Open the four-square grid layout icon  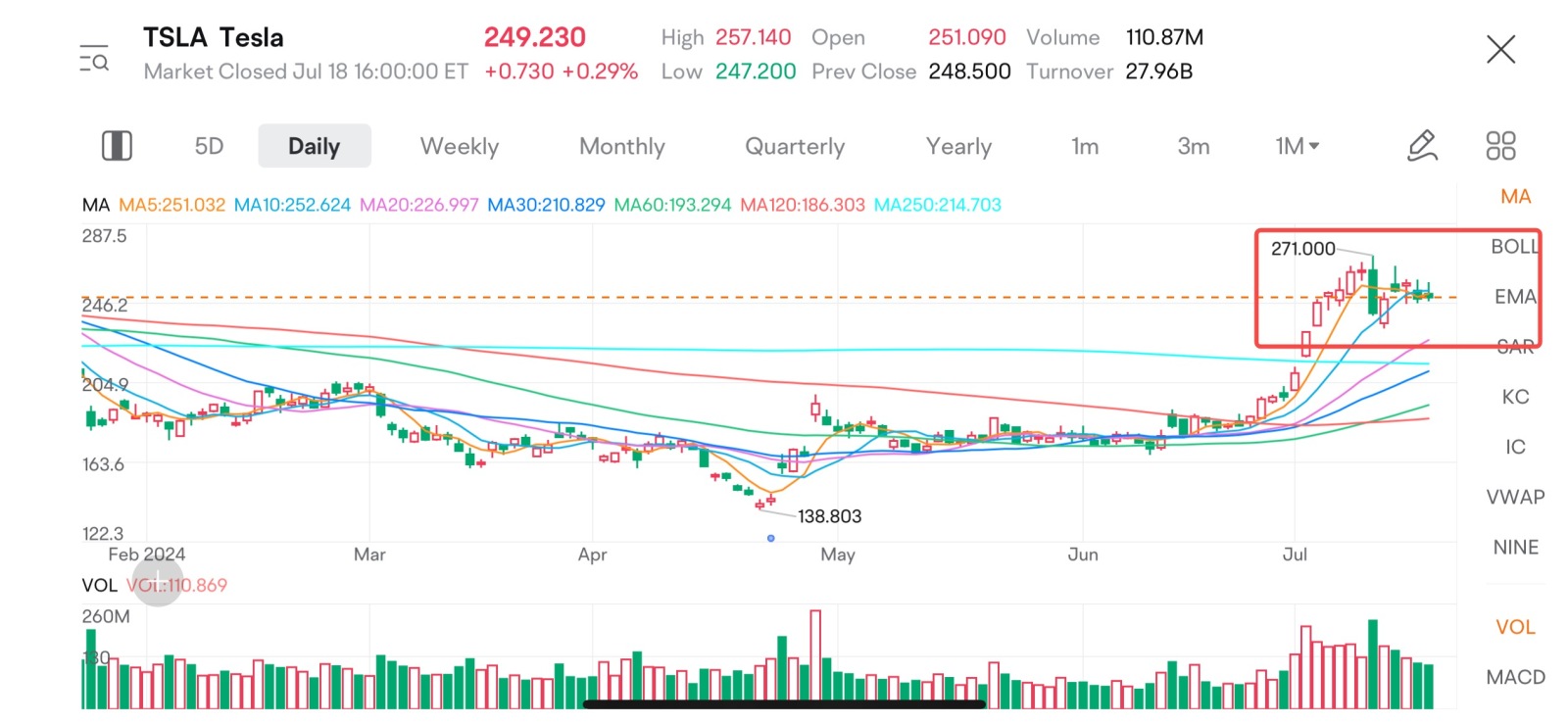[x=1500, y=146]
